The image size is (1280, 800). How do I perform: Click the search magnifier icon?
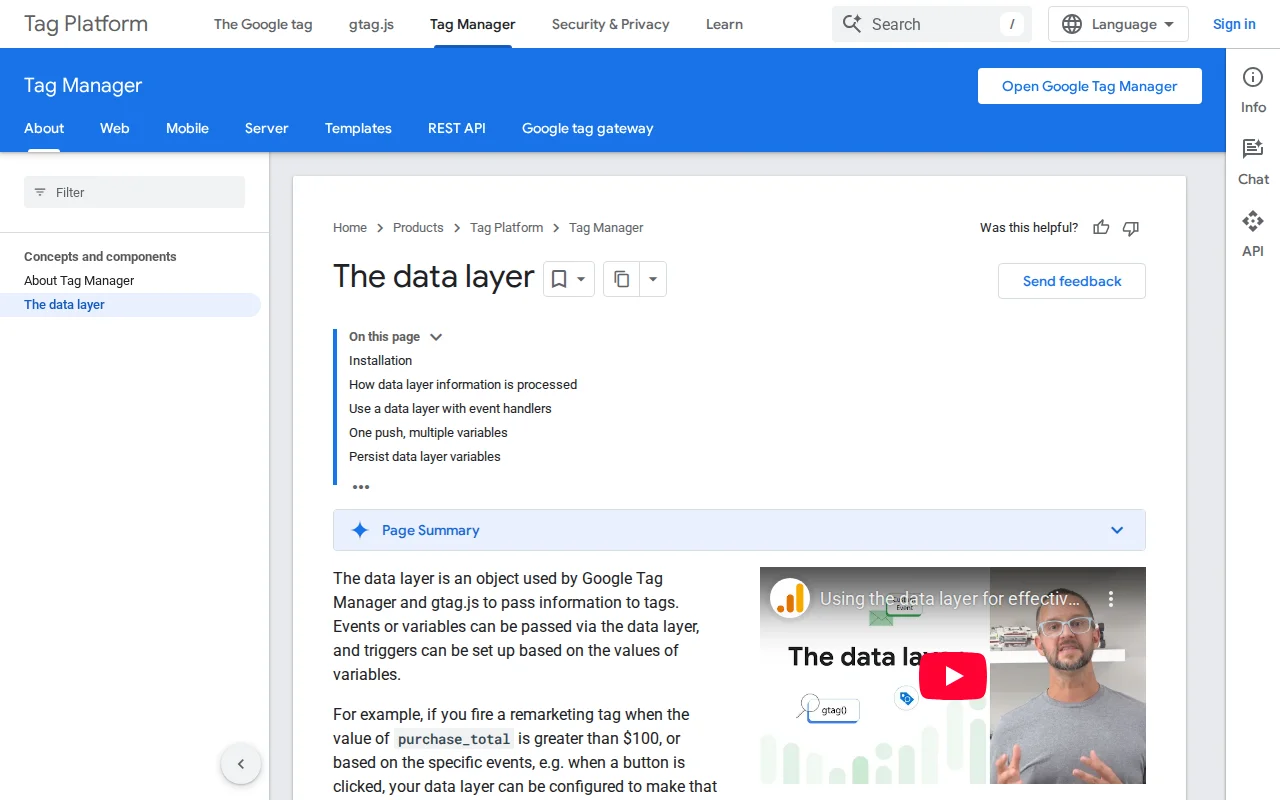(x=852, y=23)
